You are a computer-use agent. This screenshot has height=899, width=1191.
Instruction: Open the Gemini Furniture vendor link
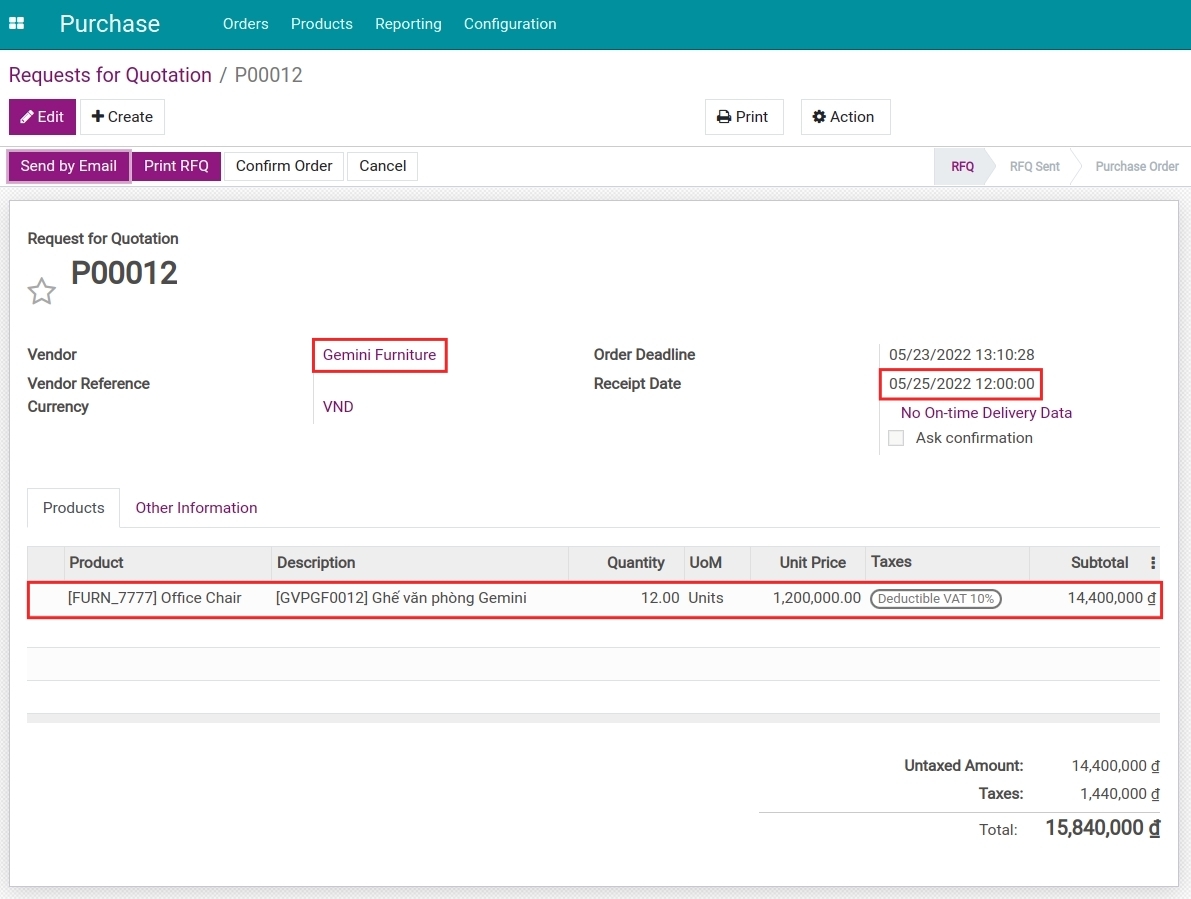click(379, 355)
